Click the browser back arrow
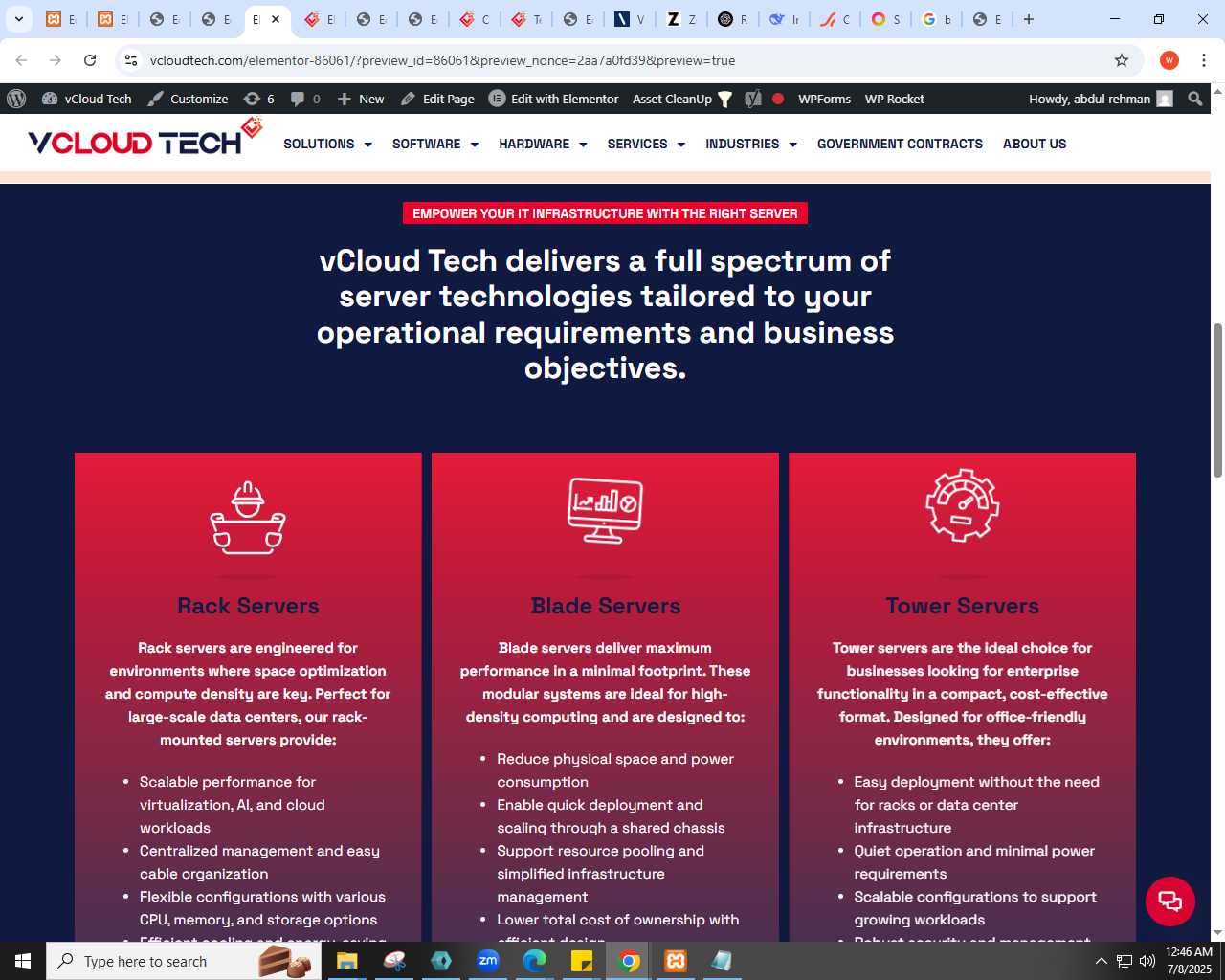 (x=21, y=60)
